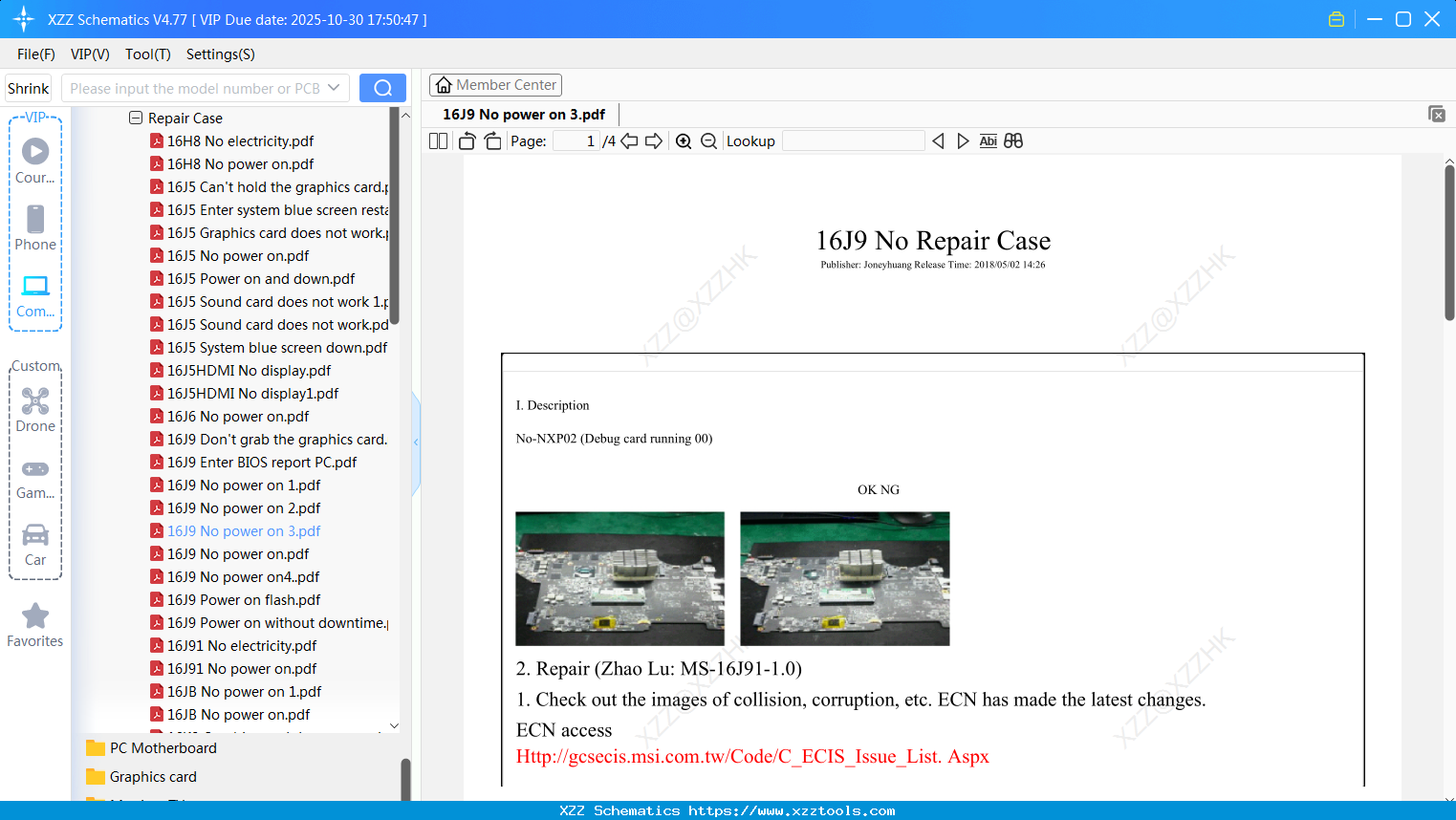Collapse the Repair Case folder
Screen dimensions: 1456x820
point(136,118)
